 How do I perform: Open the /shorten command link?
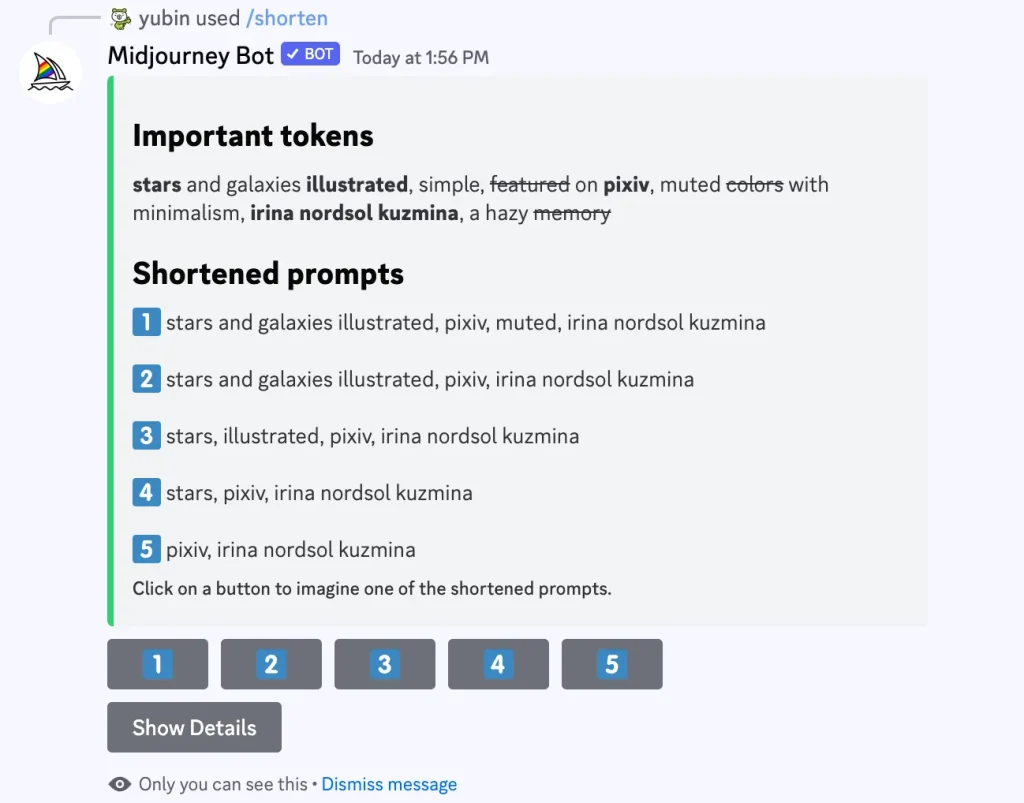click(287, 18)
